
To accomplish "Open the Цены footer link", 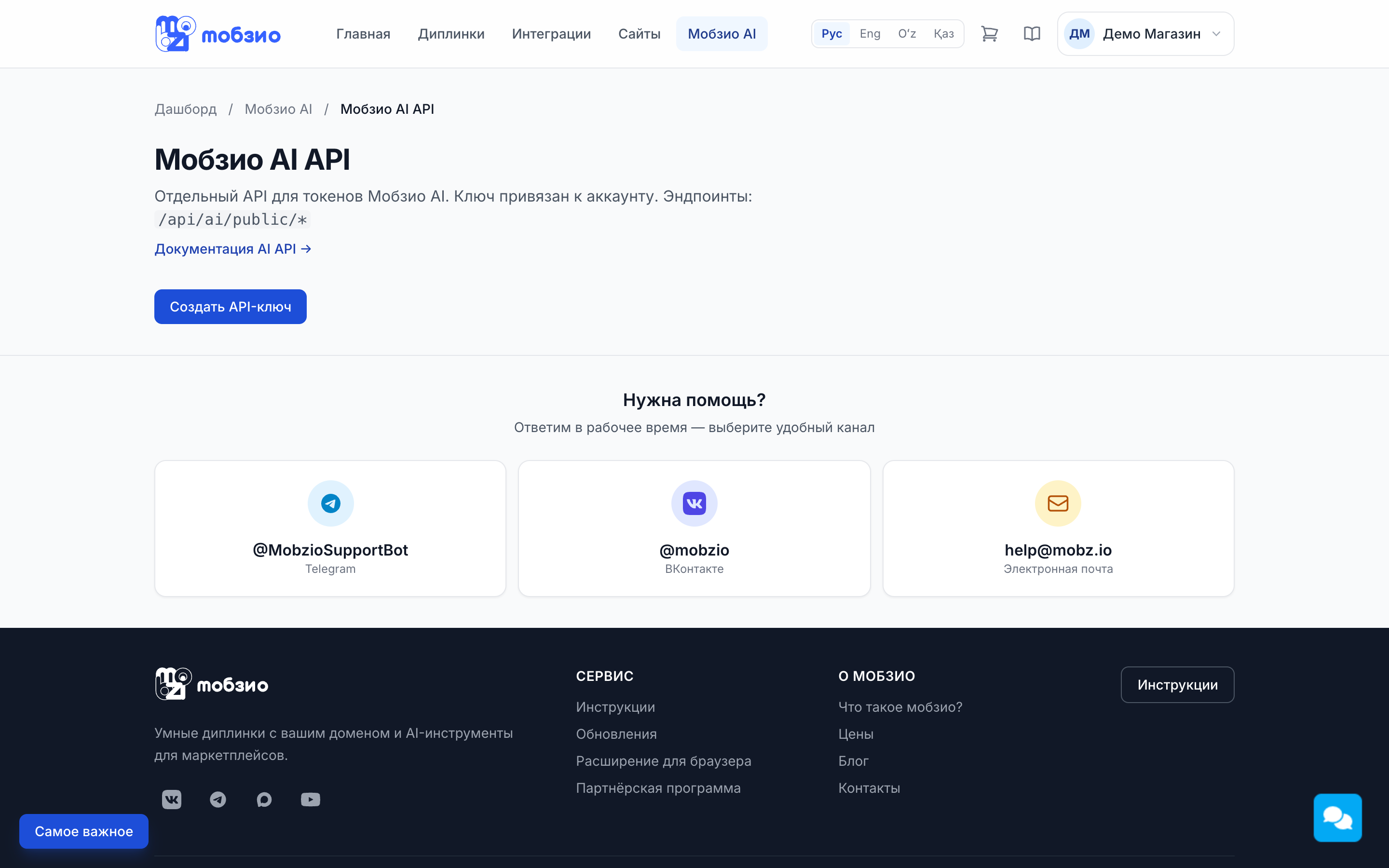I will 856,733.
